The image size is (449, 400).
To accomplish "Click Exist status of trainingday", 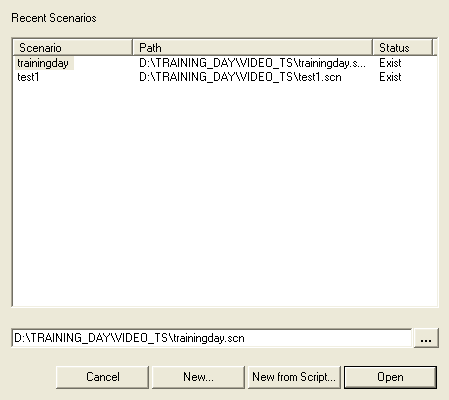I will (x=390, y=63).
